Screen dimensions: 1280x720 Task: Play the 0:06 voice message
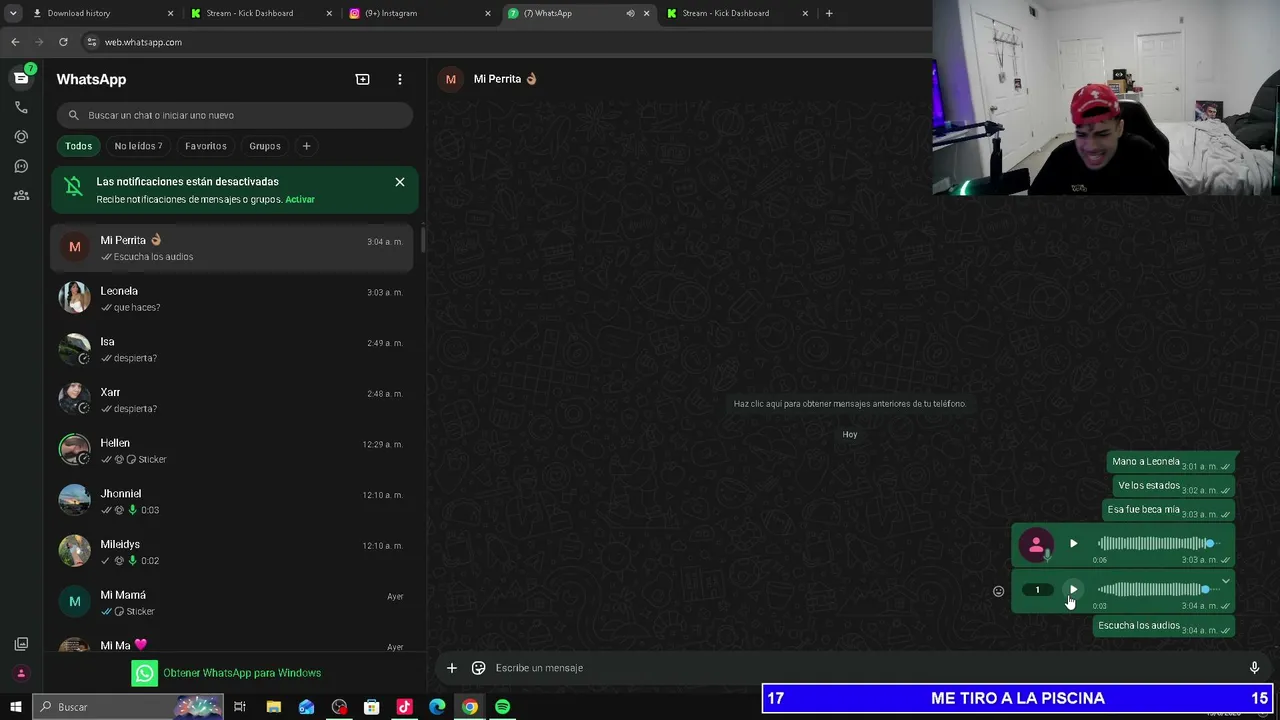[x=1073, y=544]
